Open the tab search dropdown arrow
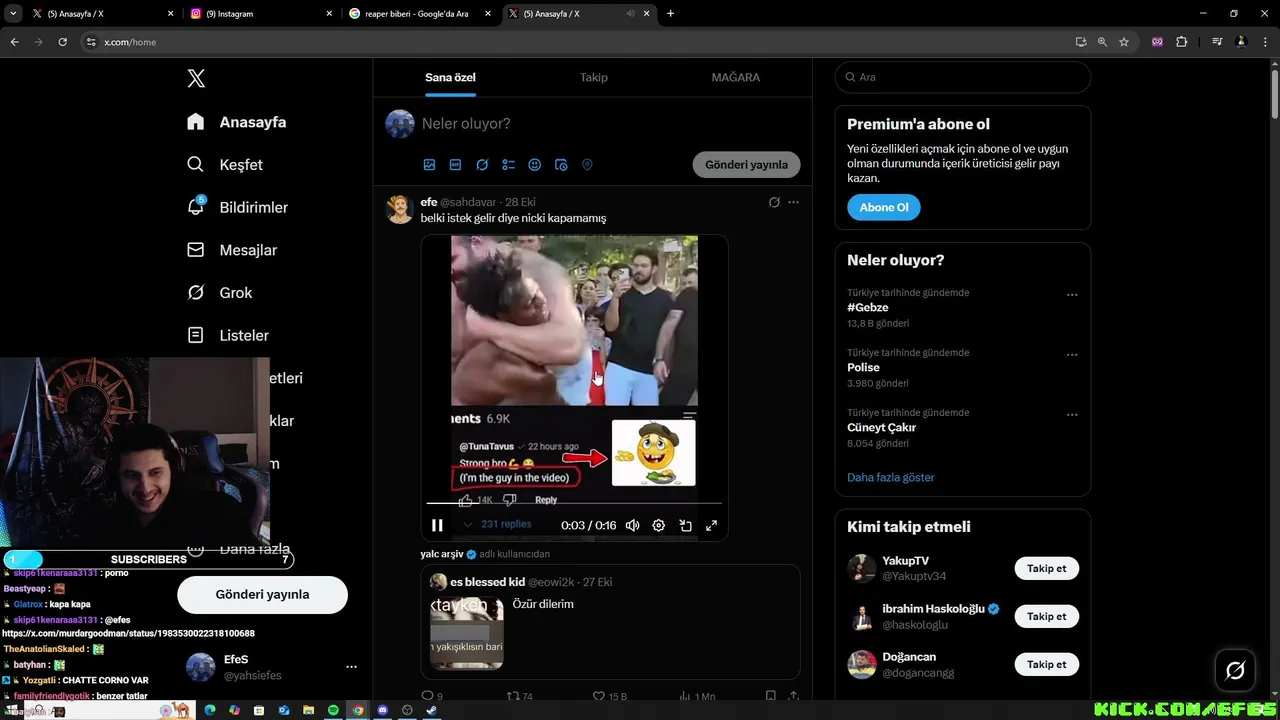This screenshot has width=1280, height=720. [13, 14]
